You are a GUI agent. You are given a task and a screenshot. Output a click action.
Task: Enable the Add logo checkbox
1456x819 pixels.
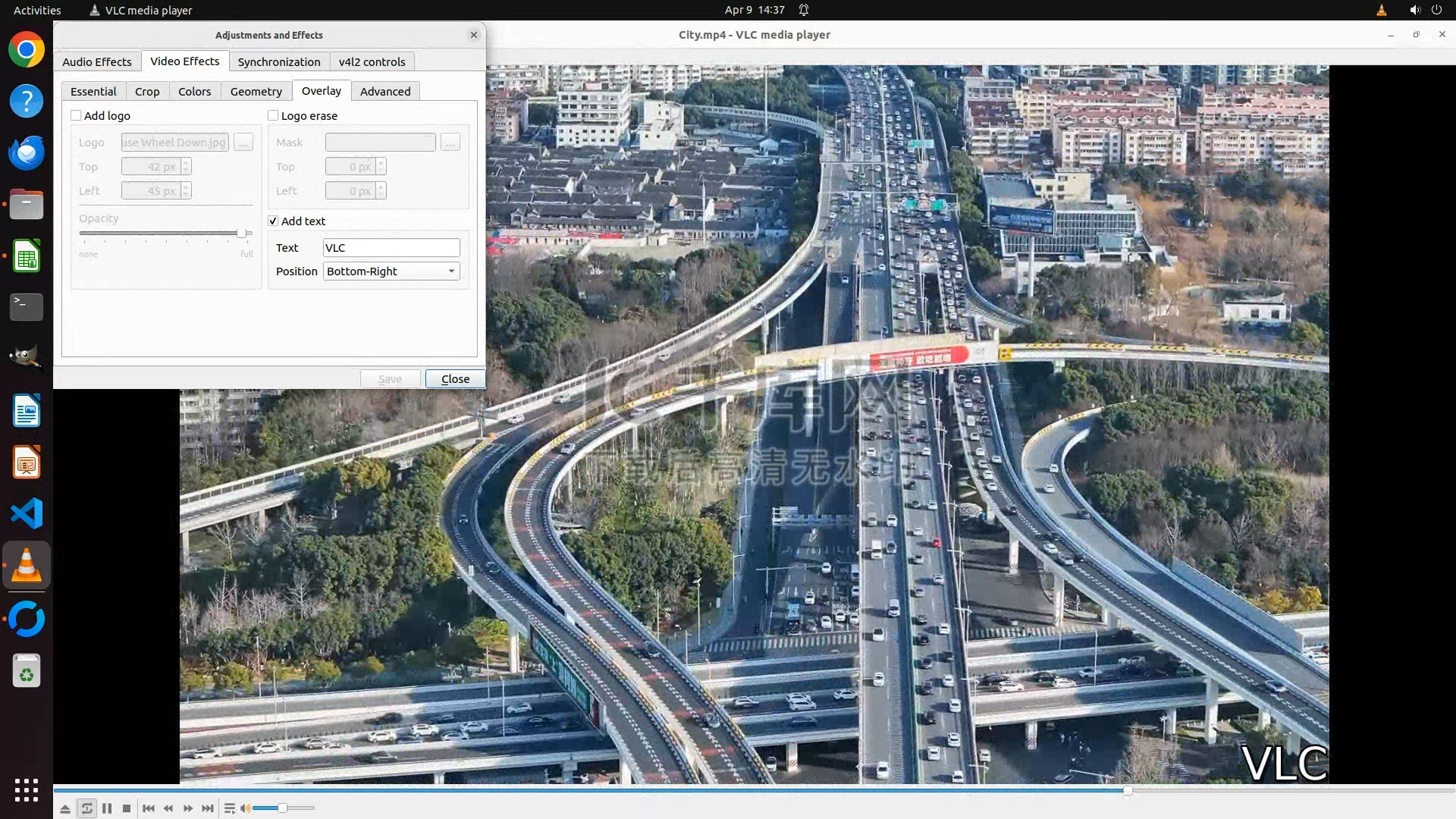76,115
